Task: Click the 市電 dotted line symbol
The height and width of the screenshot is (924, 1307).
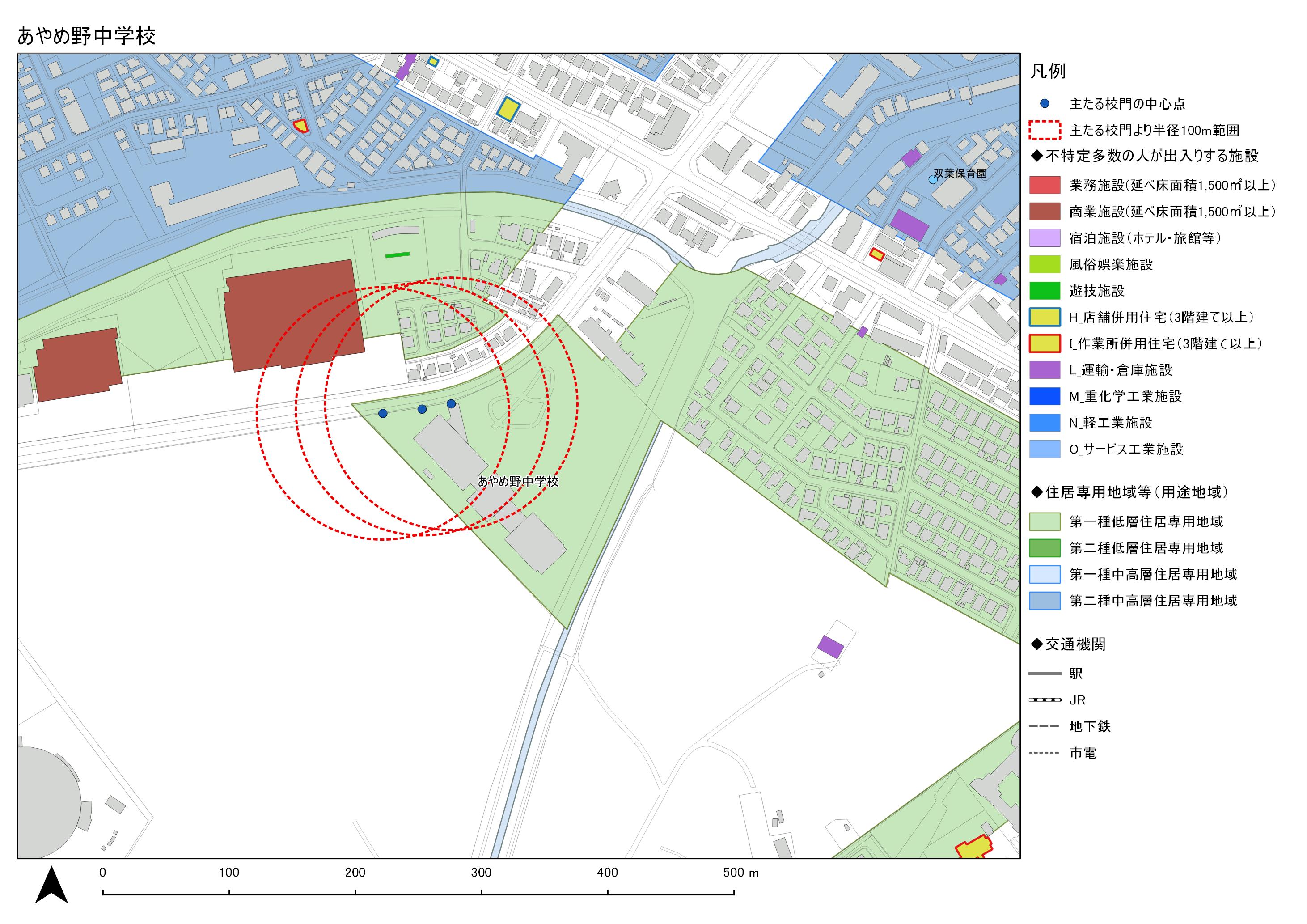Action: 1045,753
